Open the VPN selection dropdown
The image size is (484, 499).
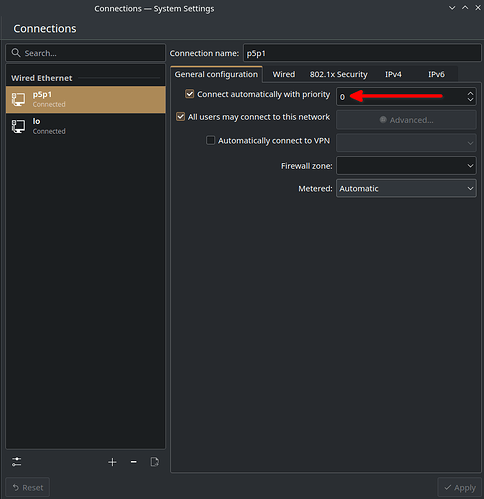406,143
